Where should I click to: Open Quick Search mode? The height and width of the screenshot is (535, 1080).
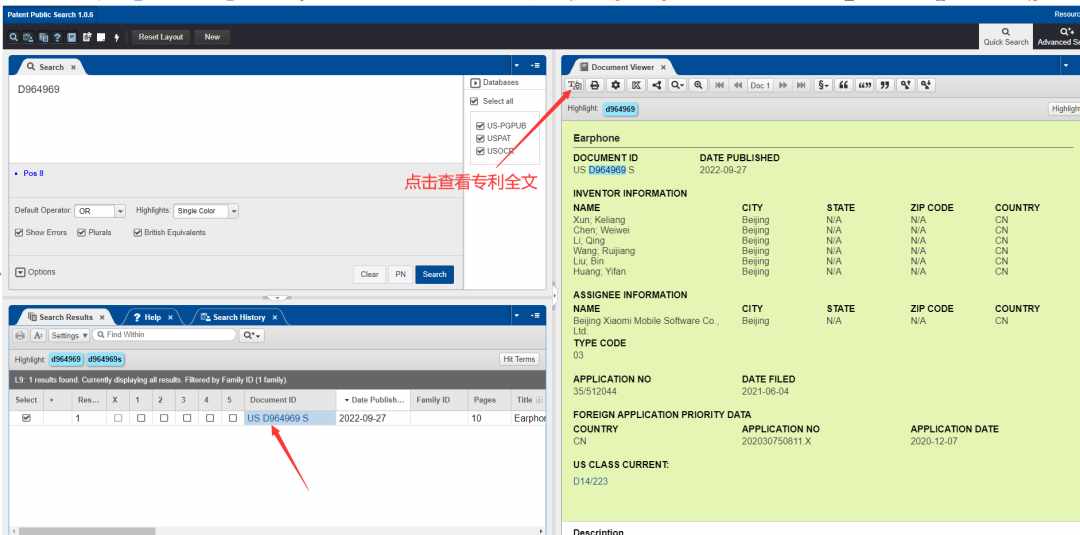click(1006, 36)
